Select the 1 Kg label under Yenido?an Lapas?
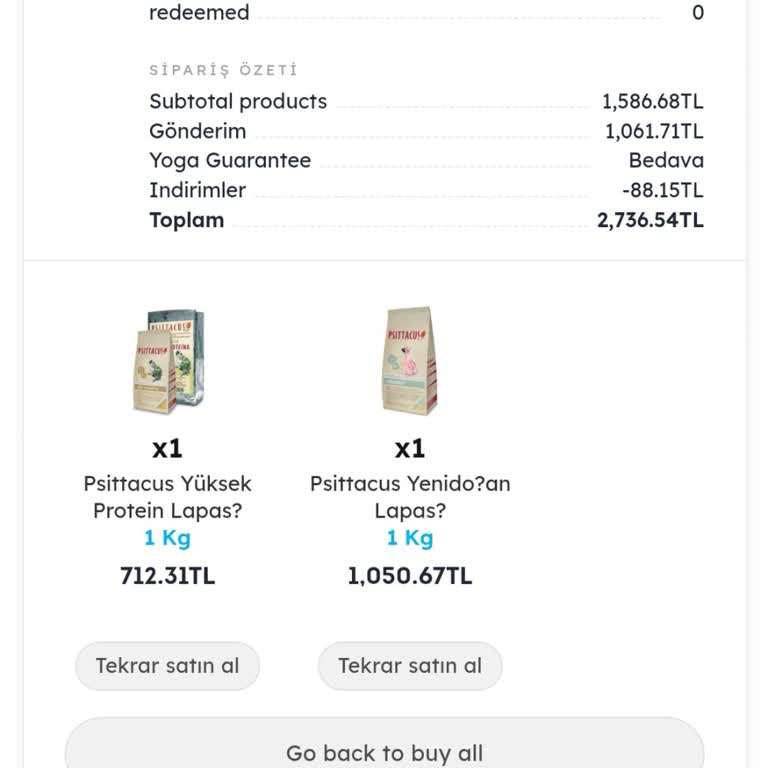This screenshot has height=768, width=768. (x=410, y=538)
